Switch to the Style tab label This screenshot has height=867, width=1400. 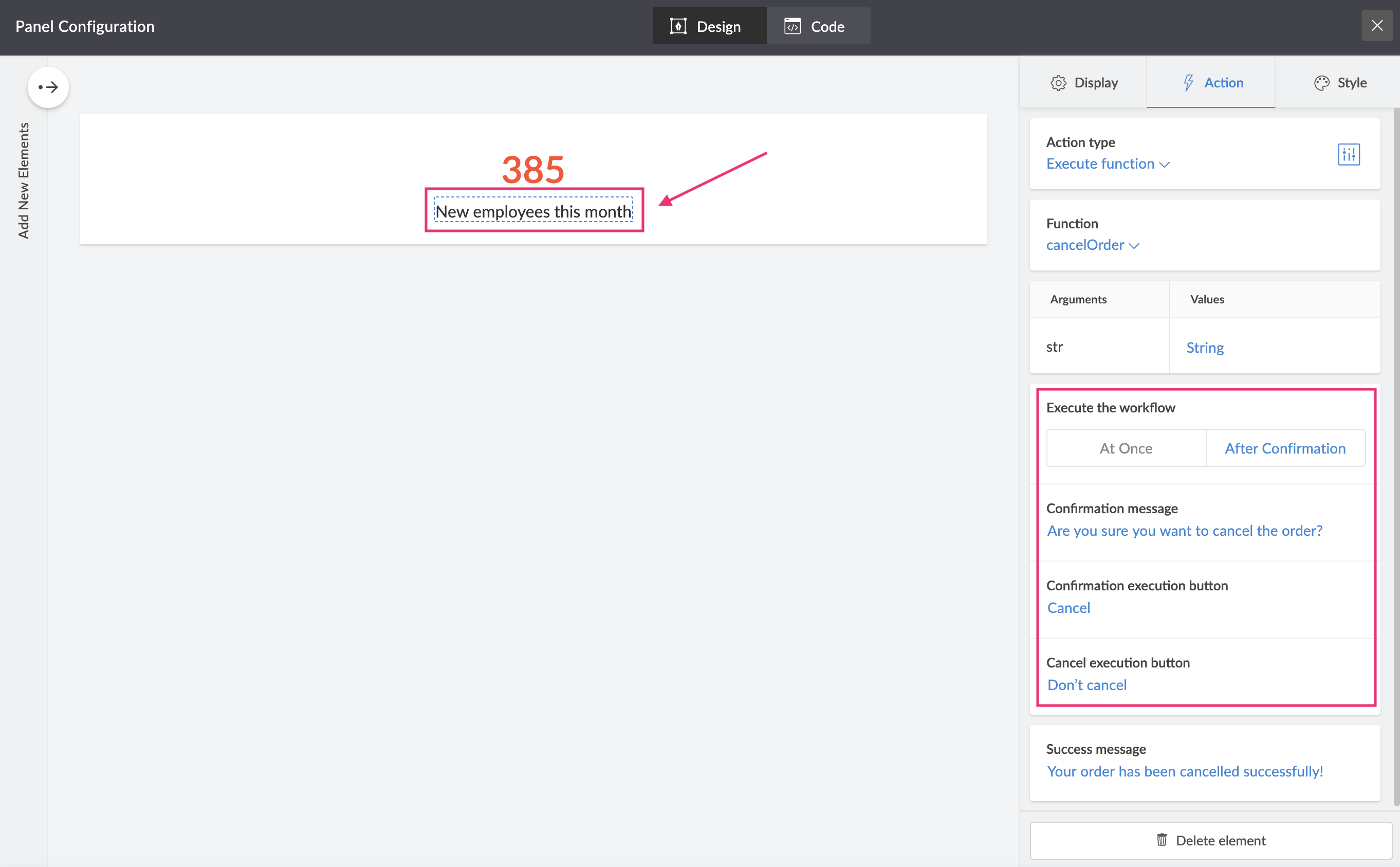point(1351,83)
